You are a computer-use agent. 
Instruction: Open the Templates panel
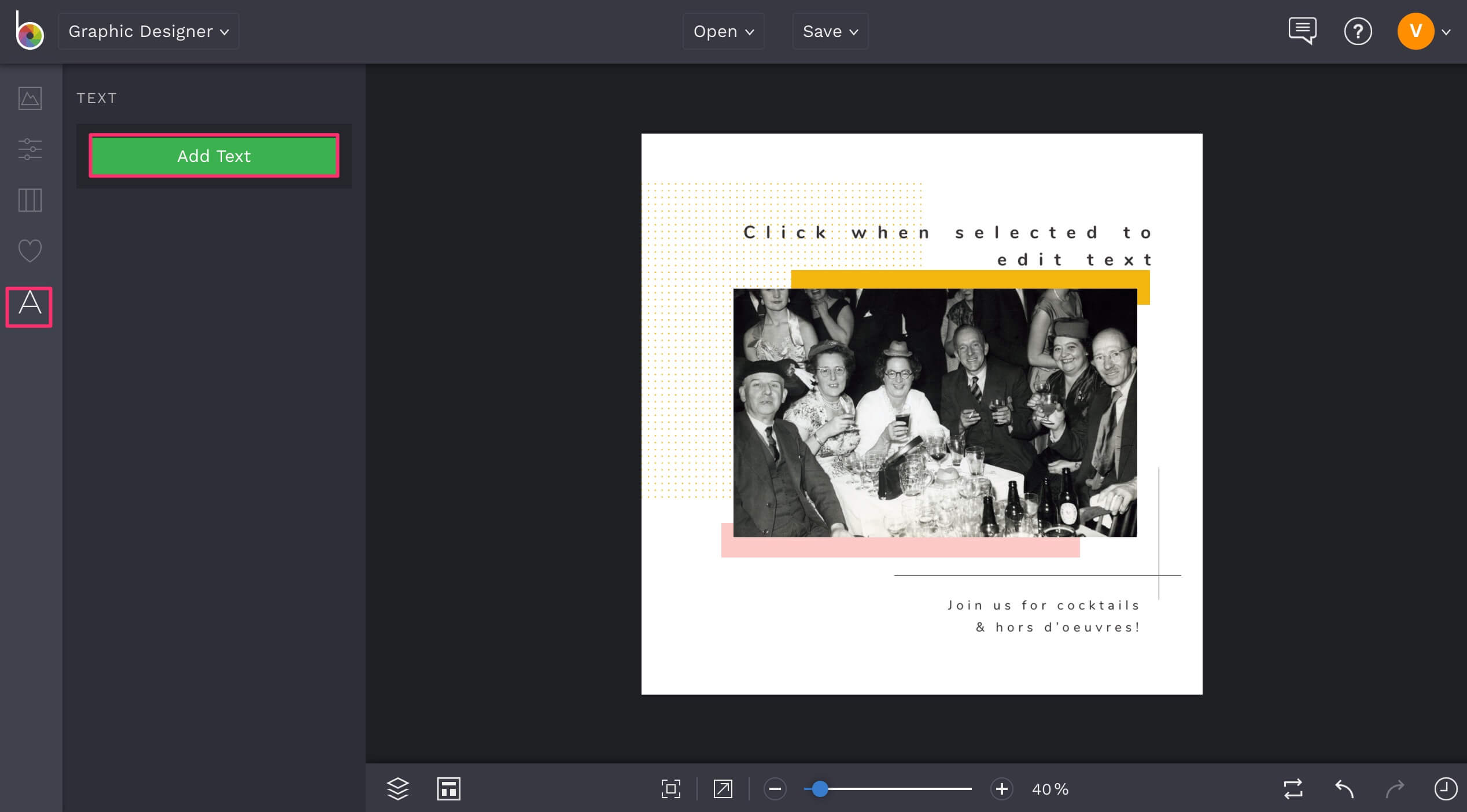(28, 200)
